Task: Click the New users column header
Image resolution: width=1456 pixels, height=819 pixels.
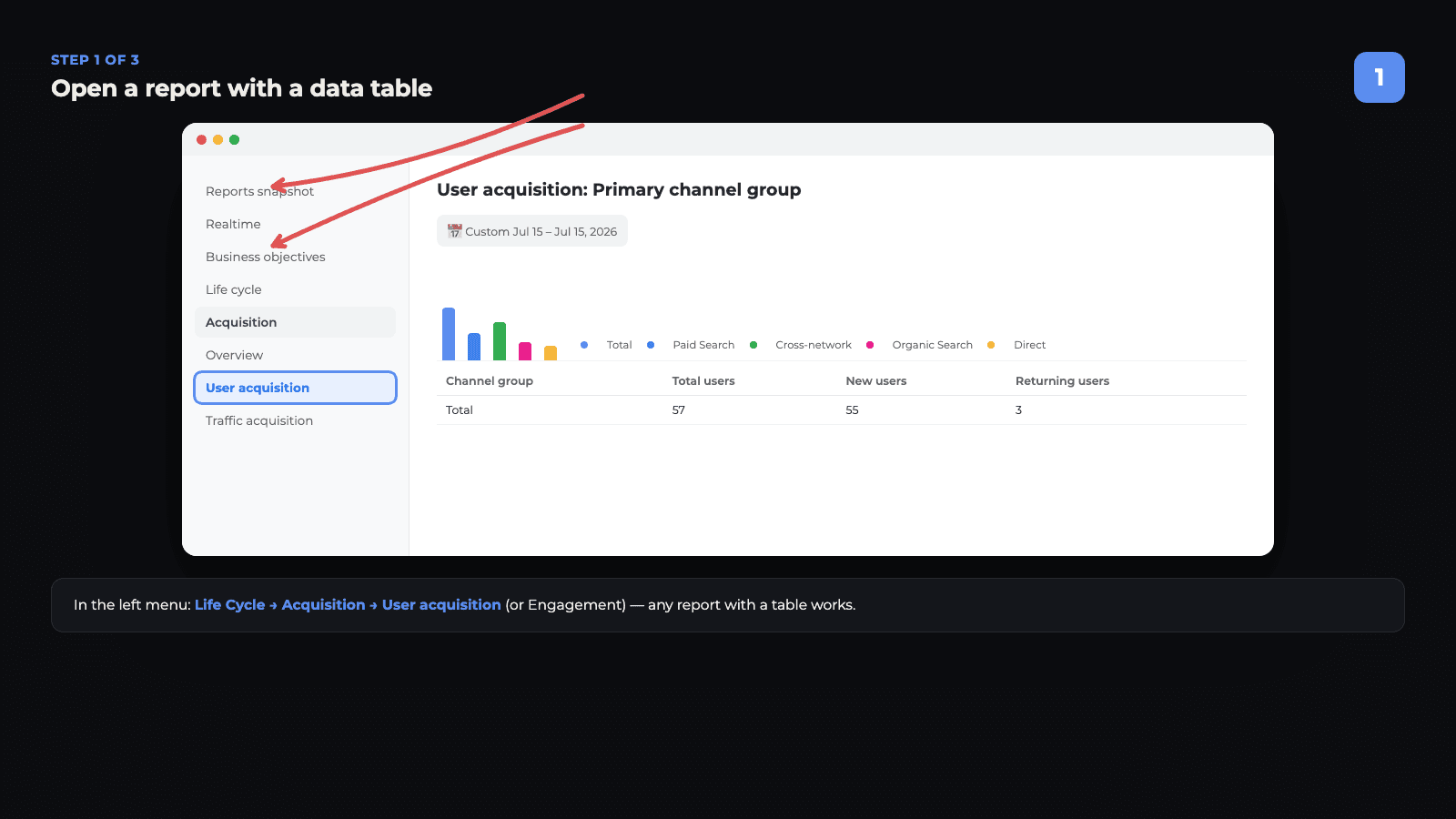Action: coord(876,381)
